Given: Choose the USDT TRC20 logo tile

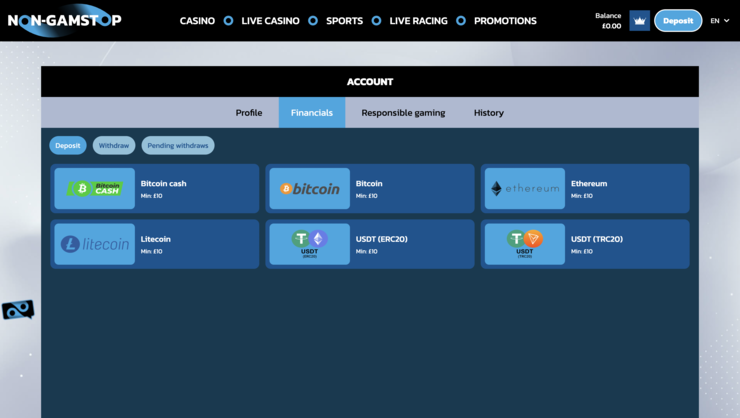Looking at the screenshot, I should [x=525, y=244].
